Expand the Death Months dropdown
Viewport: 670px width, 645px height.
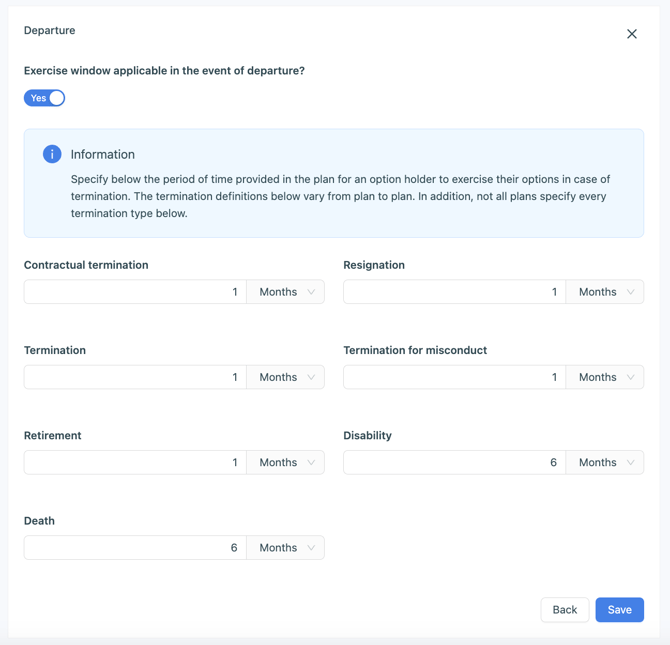[x=286, y=548]
